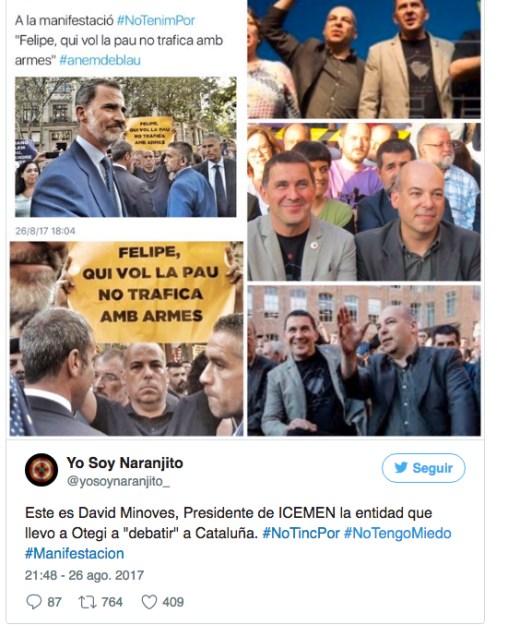Viewport: 508px width, 625px height.
Task: View the 87 replies count
Action: click(54, 602)
